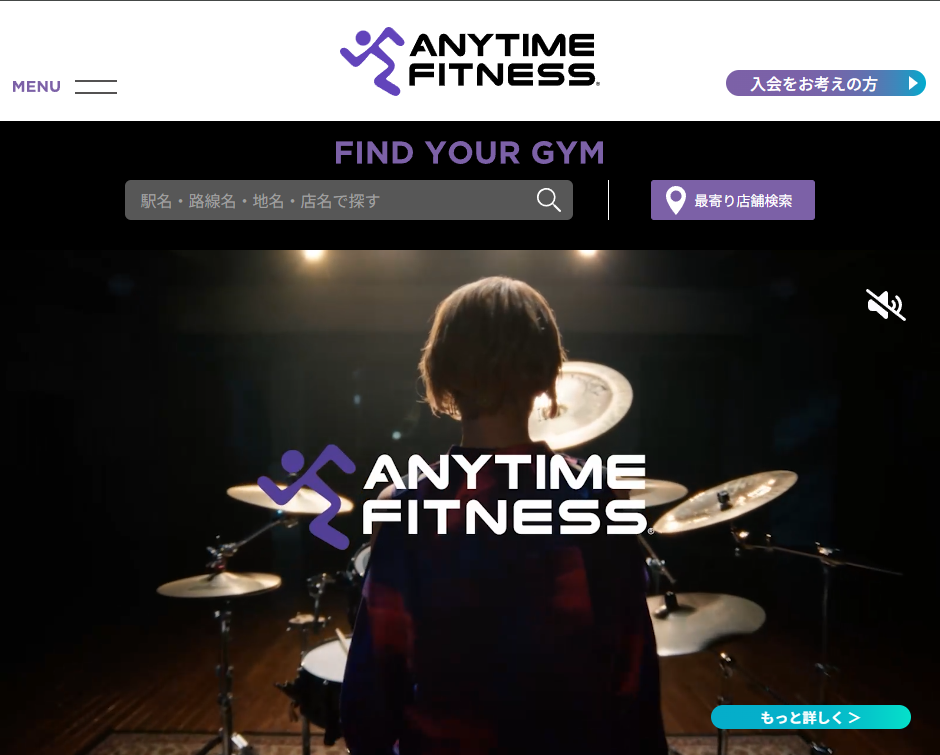Click the magnifying glass search icon
The width and height of the screenshot is (940, 755).
coord(549,200)
